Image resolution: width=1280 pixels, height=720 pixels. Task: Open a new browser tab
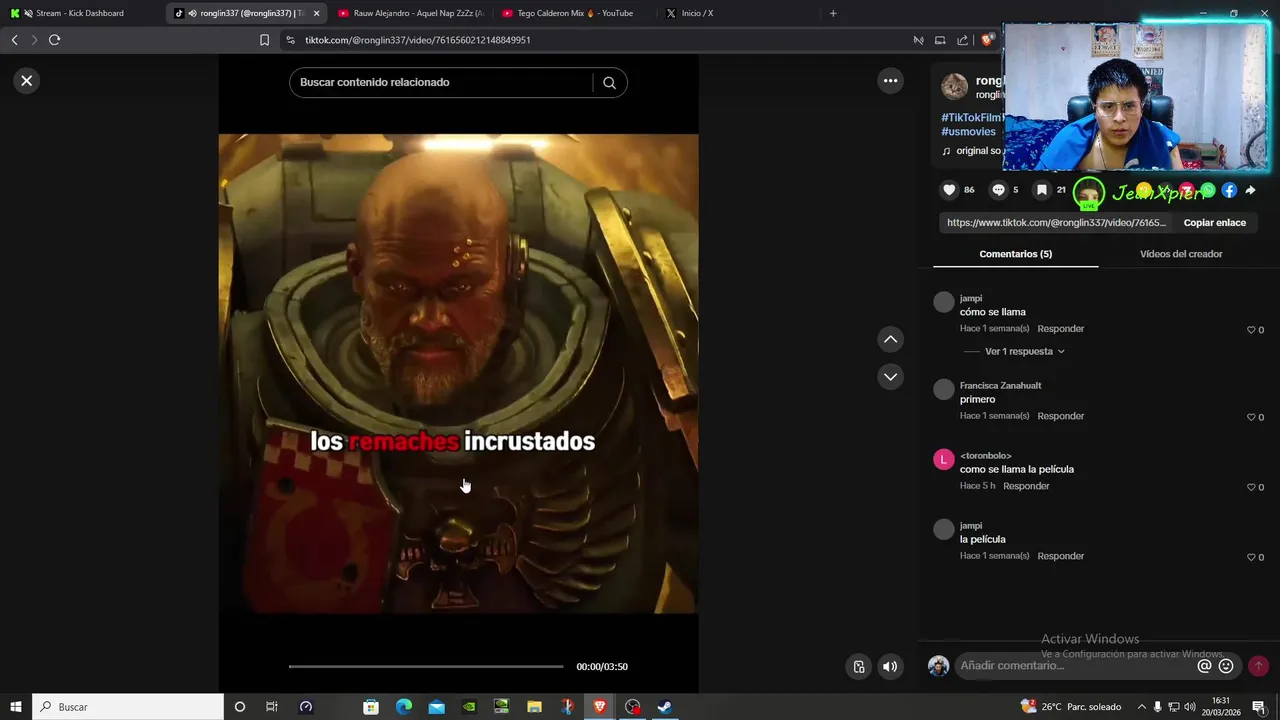point(833,13)
